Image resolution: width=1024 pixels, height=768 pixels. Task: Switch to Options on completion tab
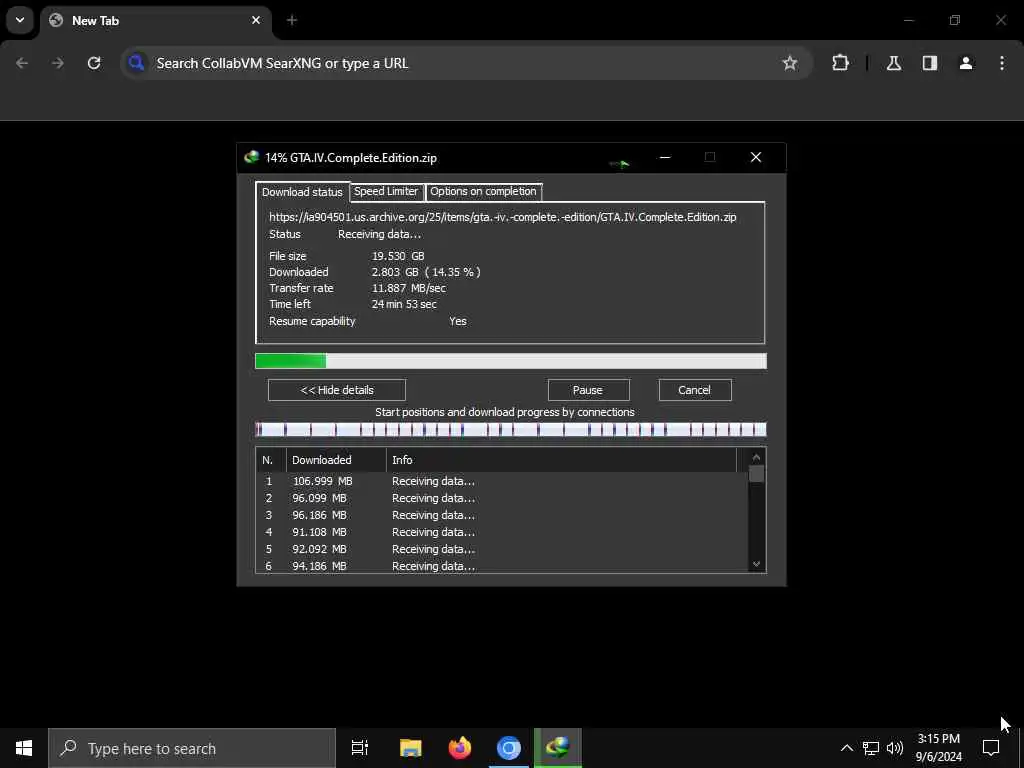click(x=483, y=191)
